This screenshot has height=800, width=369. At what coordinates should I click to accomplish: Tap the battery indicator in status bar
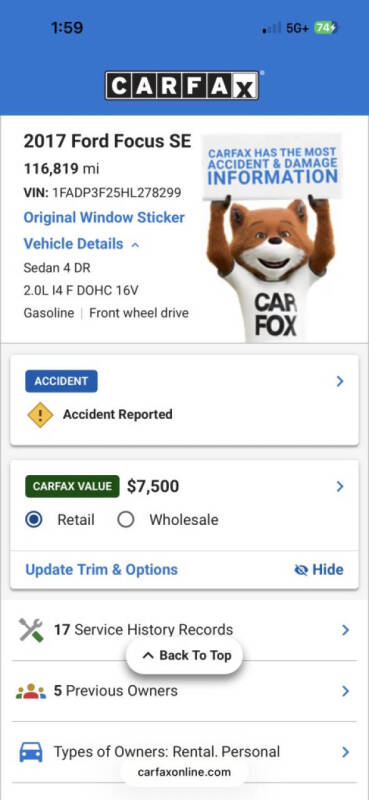(325, 28)
